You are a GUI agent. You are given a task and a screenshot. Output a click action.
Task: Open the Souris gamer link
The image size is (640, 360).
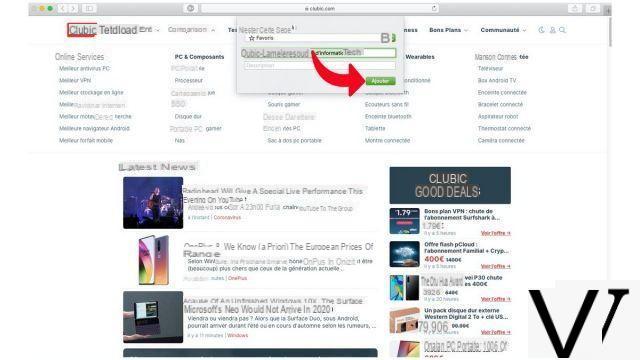[284, 104]
